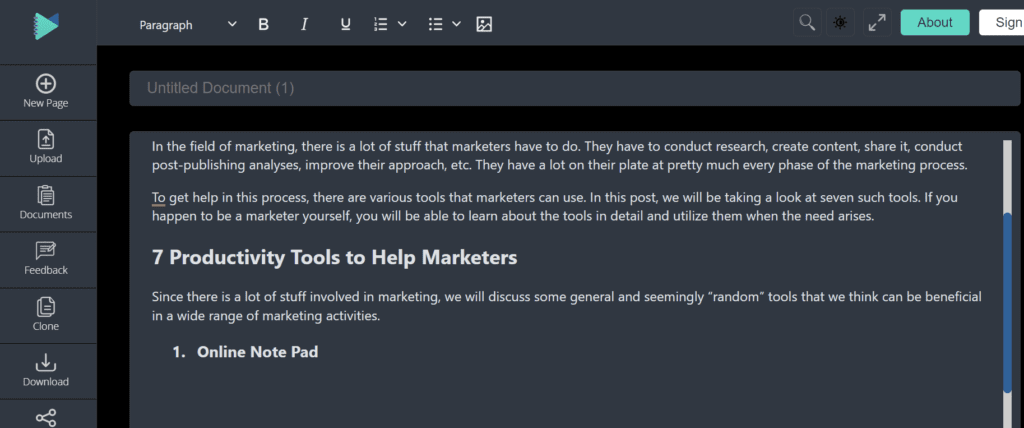Insert a bulleted list

click(x=436, y=24)
